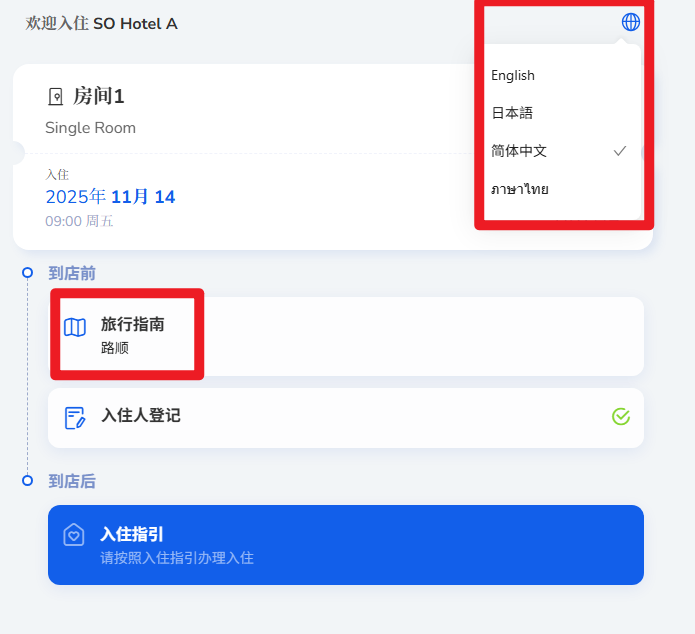
Task: Click the 欢迎入住 SO Hotel A header
Action: point(101,24)
